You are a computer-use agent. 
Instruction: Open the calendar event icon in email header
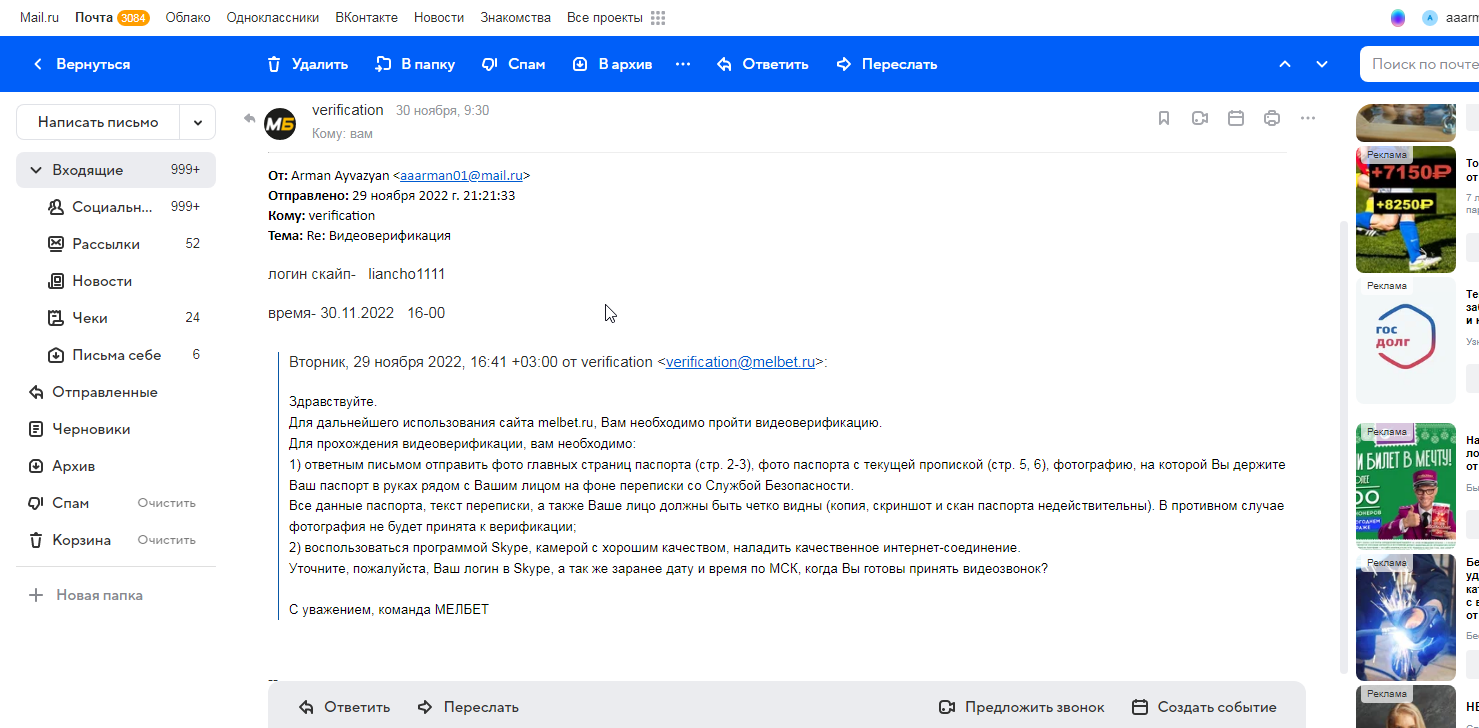1236,118
